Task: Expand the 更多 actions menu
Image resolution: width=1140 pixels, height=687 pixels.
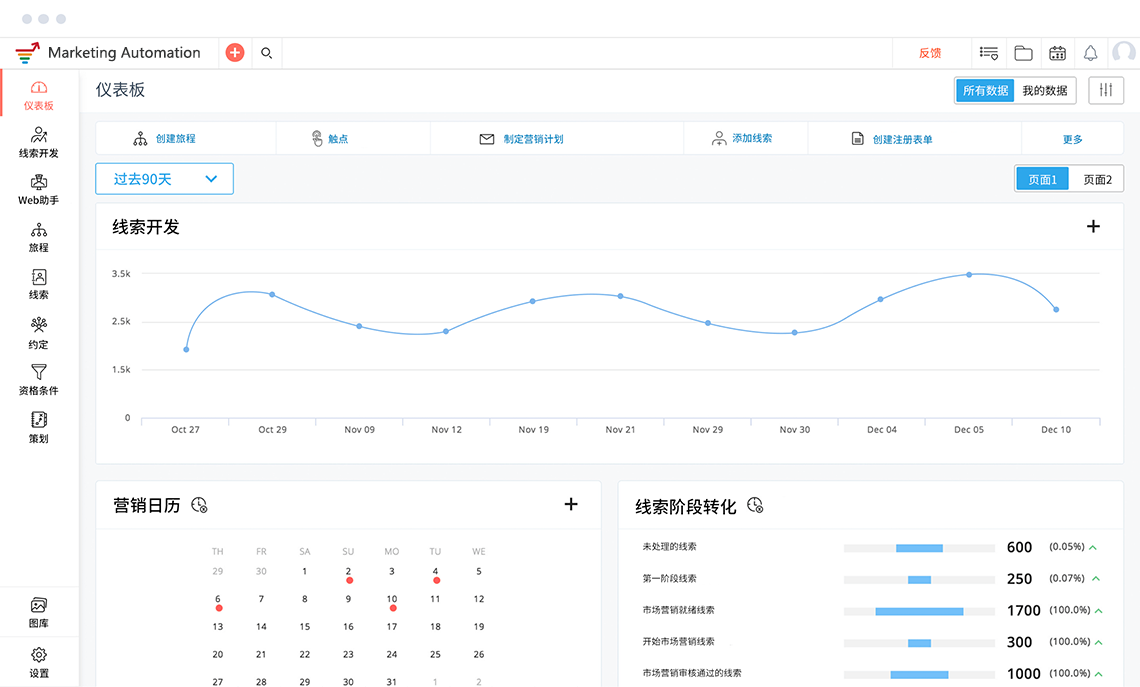Action: click(1071, 138)
